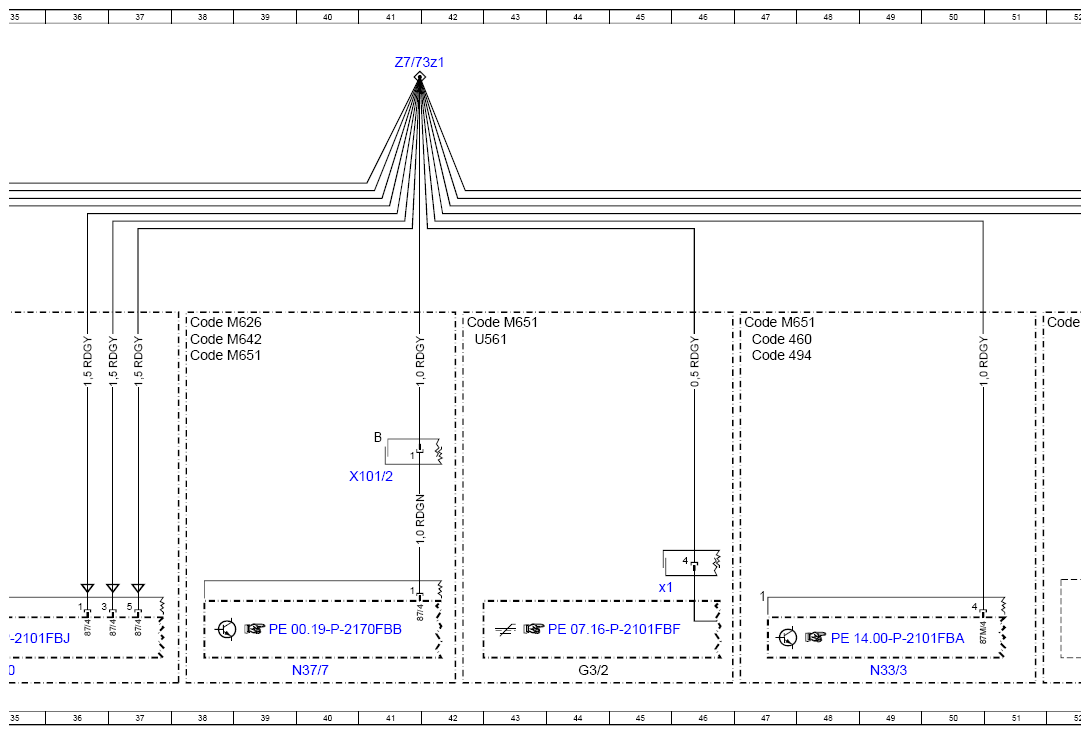Open the Z7/73z1 splice node label
The height and width of the screenshot is (735, 1090).
click(419, 62)
